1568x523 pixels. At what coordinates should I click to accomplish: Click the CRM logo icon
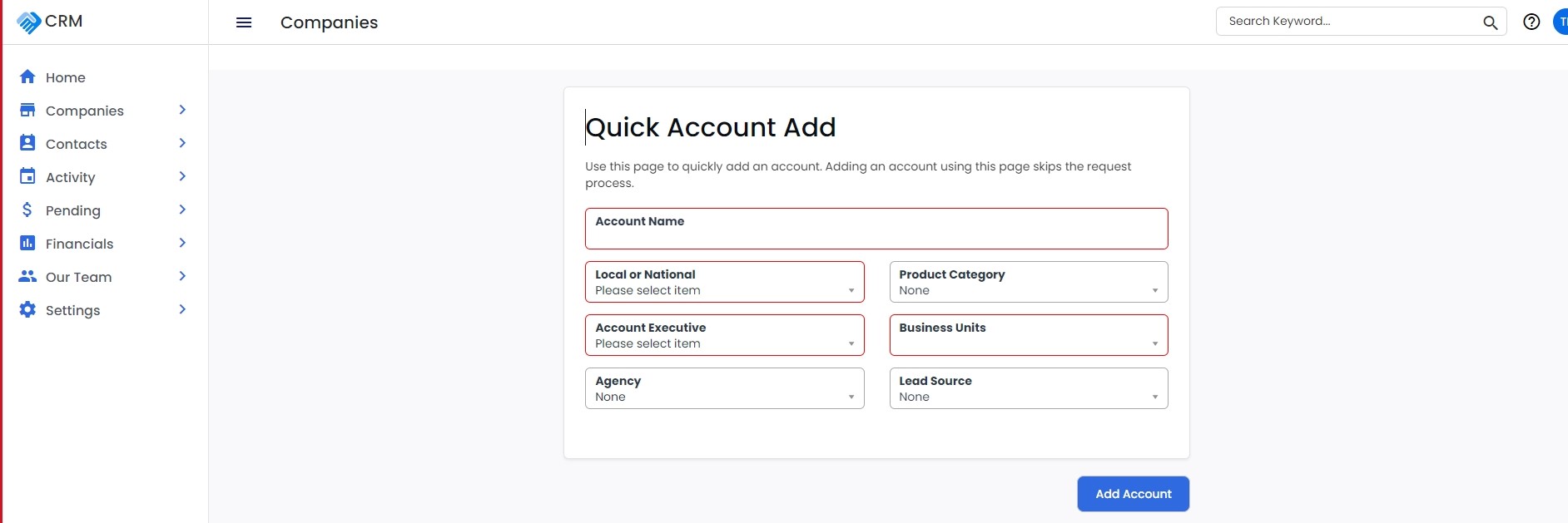(28, 22)
